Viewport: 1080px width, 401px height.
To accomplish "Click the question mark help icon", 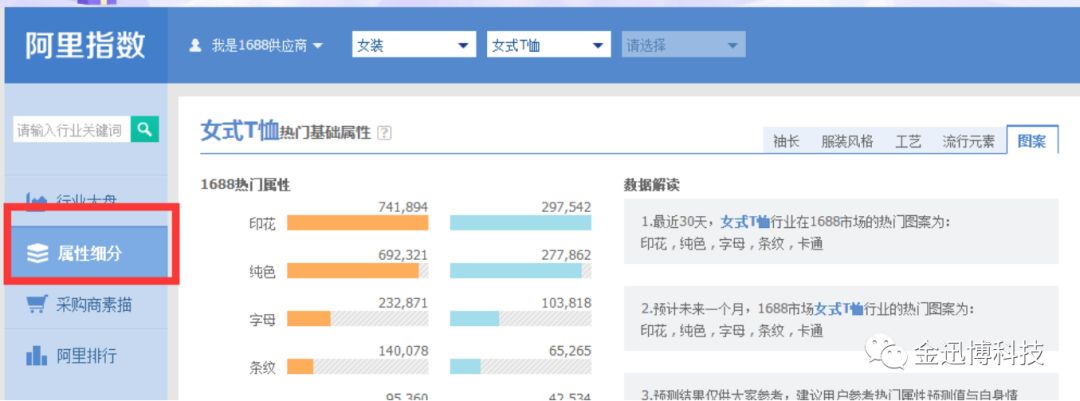I will (x=384, y=133).
